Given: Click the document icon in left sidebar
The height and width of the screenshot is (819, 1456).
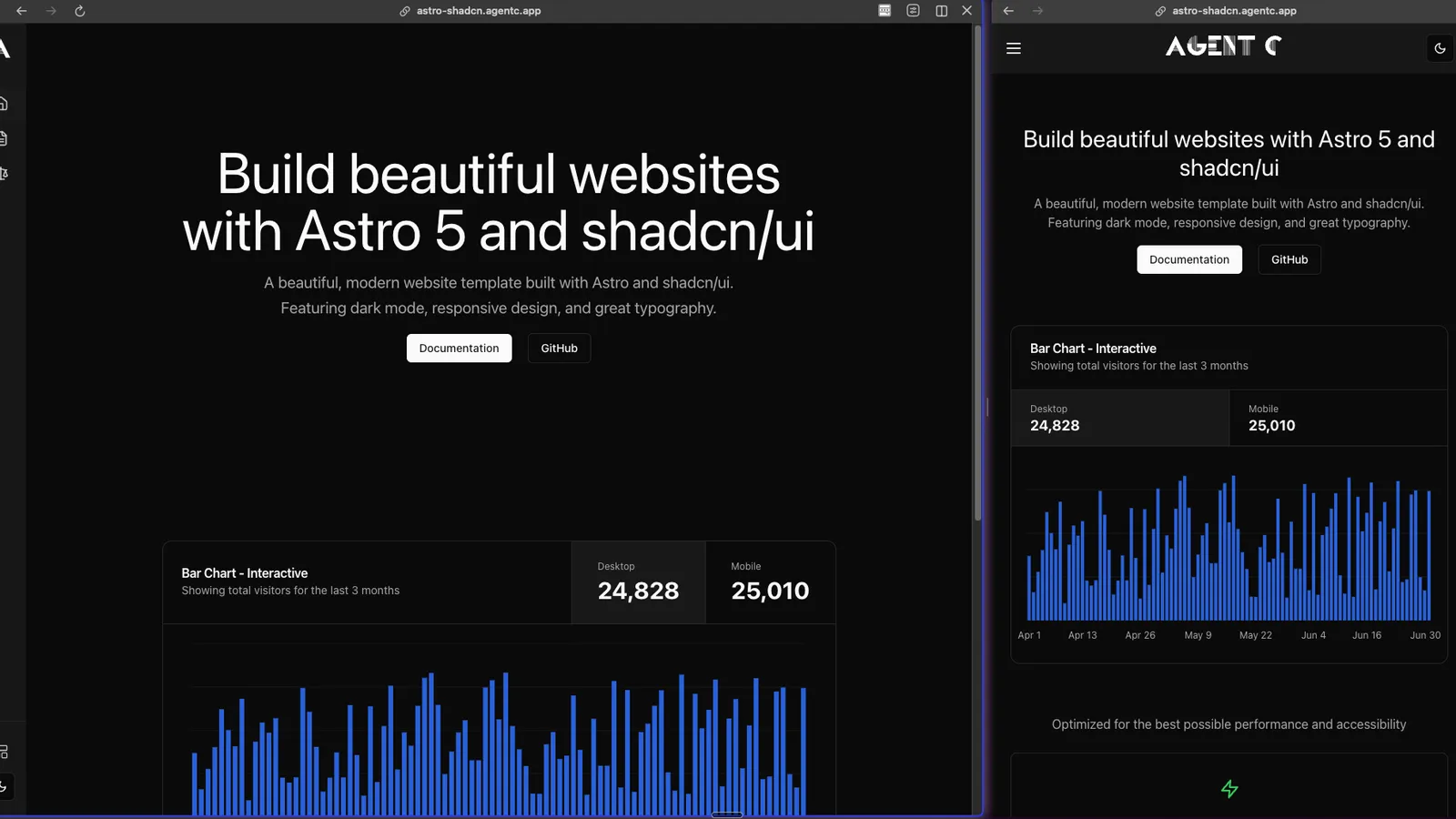Looking at the screenshot, I should pyautogui.click(x=4, y=138).
